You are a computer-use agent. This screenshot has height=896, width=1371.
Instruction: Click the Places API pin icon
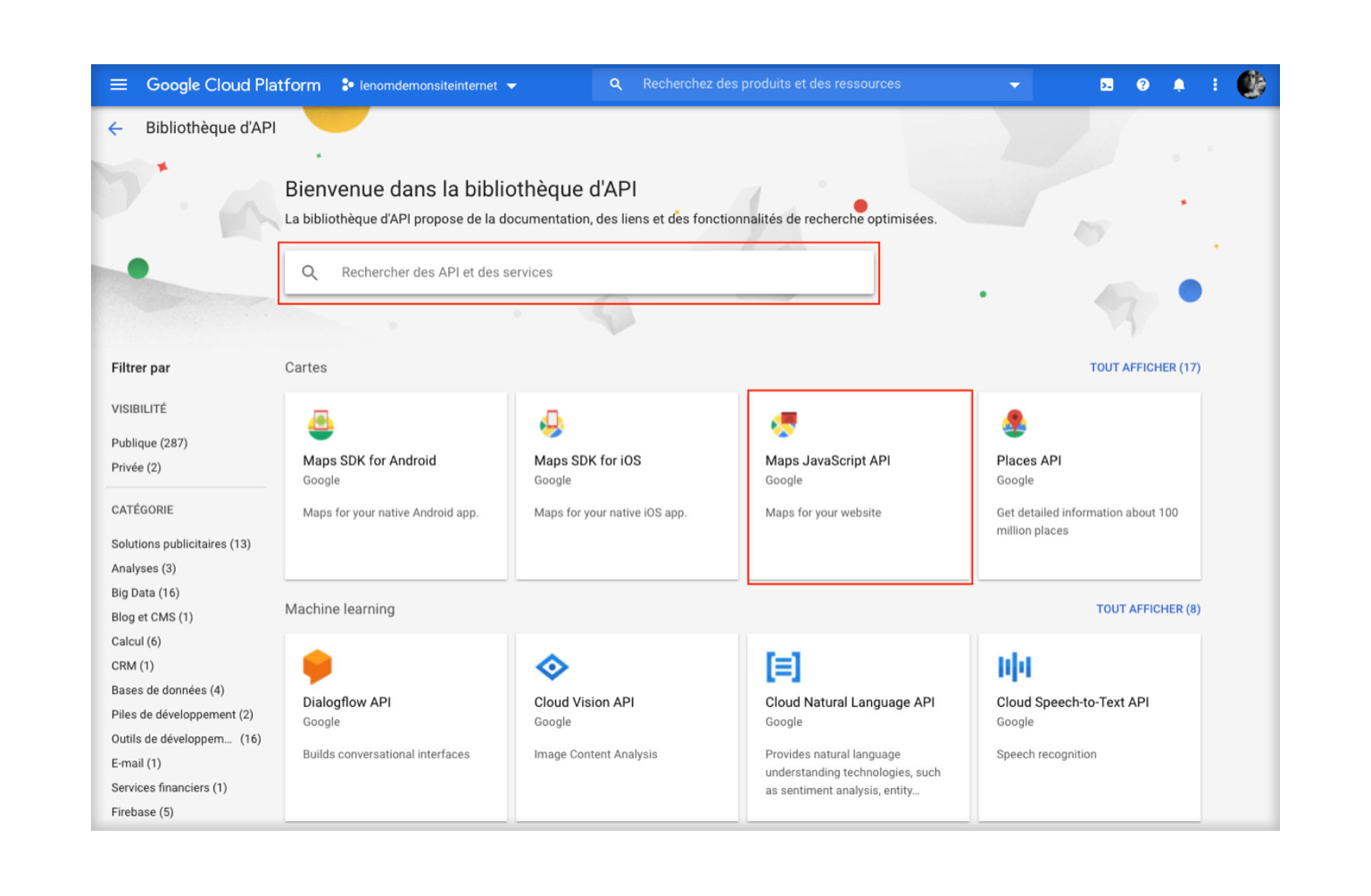point(1014,424)
